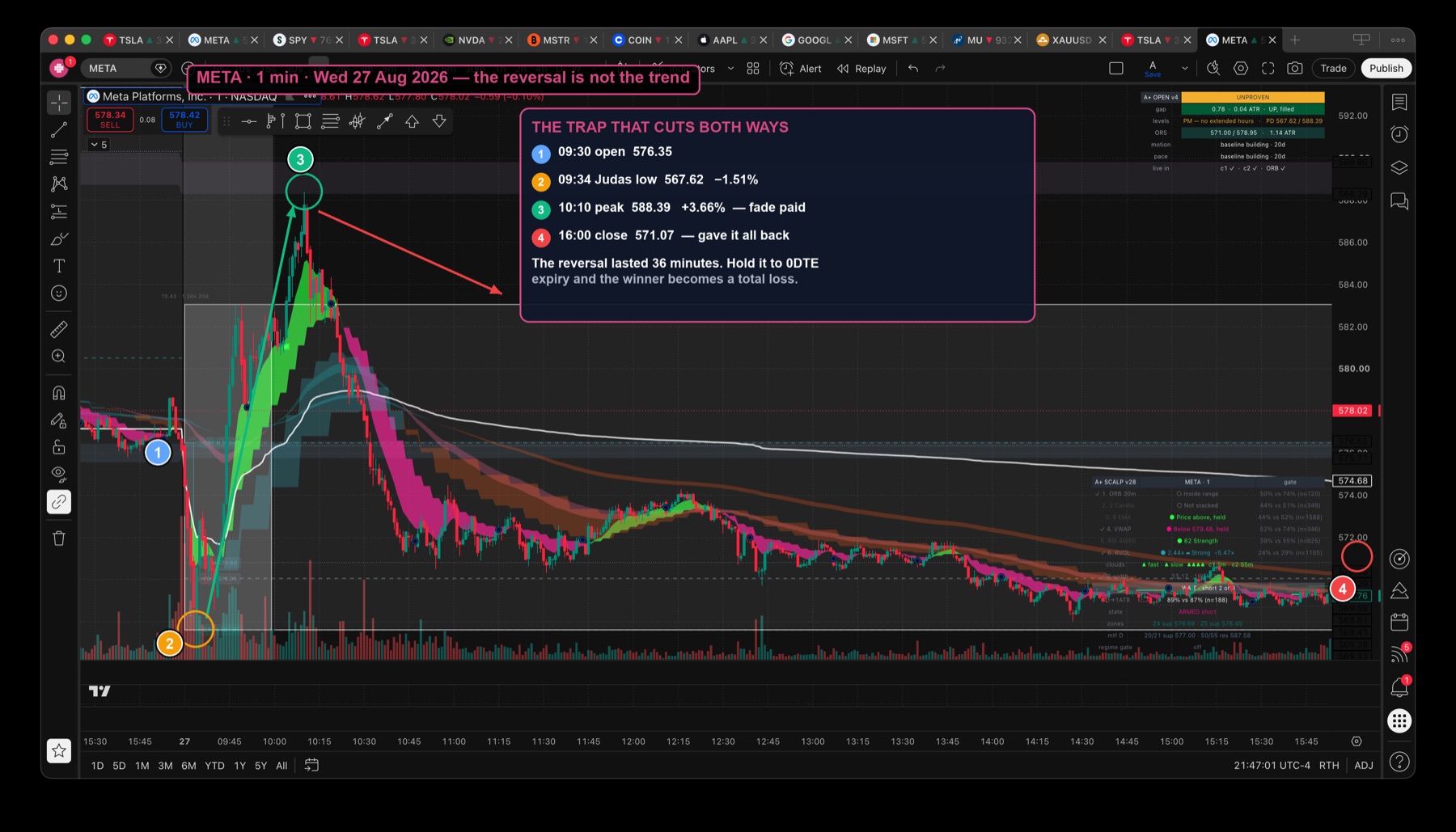
Task: Click the Trade button
Action: [1334, 69]
